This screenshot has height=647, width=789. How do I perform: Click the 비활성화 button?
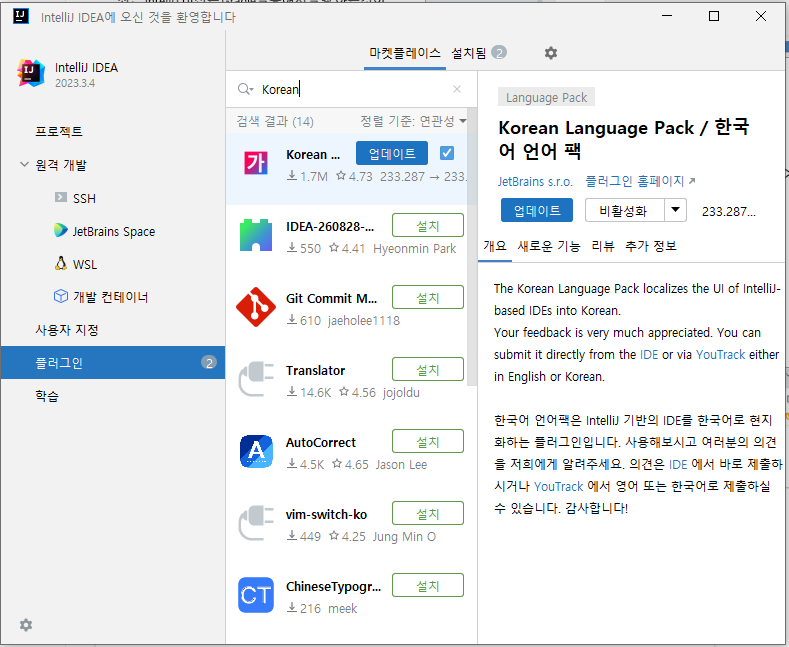tap(624, 210)
